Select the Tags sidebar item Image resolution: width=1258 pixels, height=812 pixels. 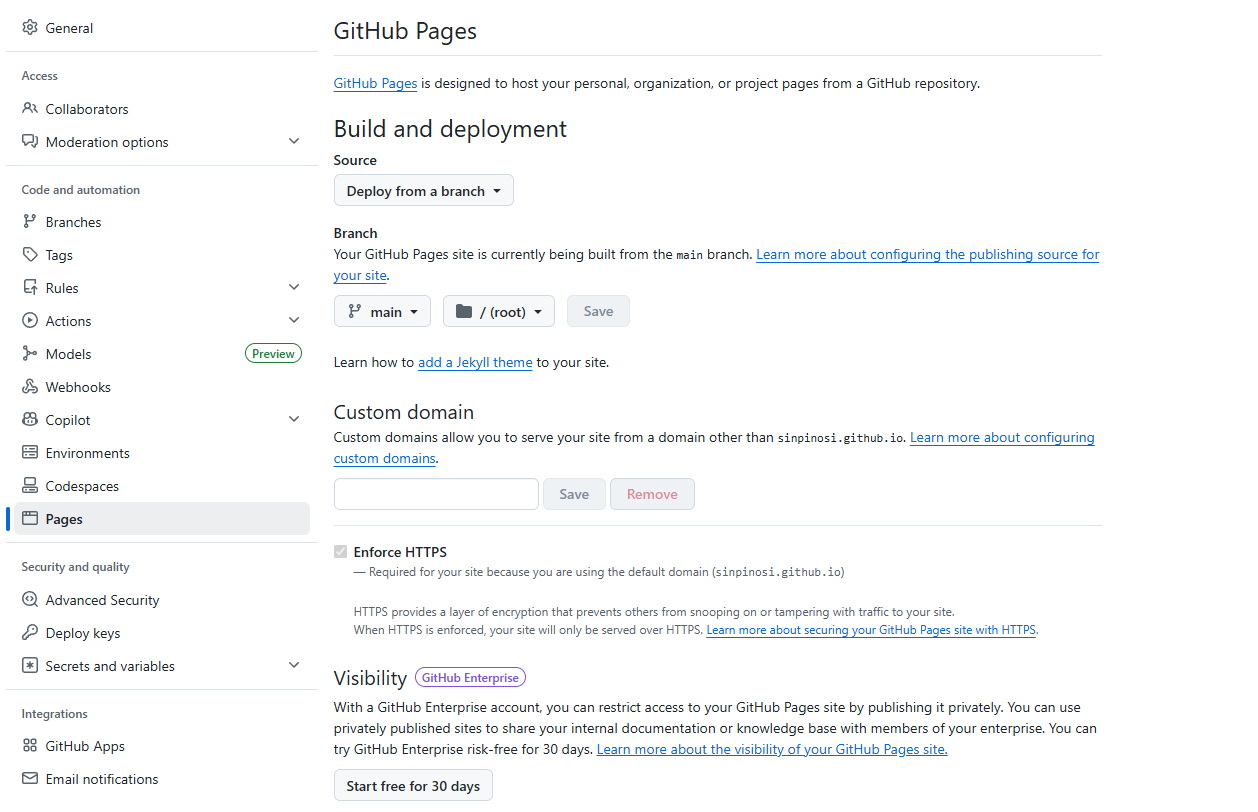(162, 255)
